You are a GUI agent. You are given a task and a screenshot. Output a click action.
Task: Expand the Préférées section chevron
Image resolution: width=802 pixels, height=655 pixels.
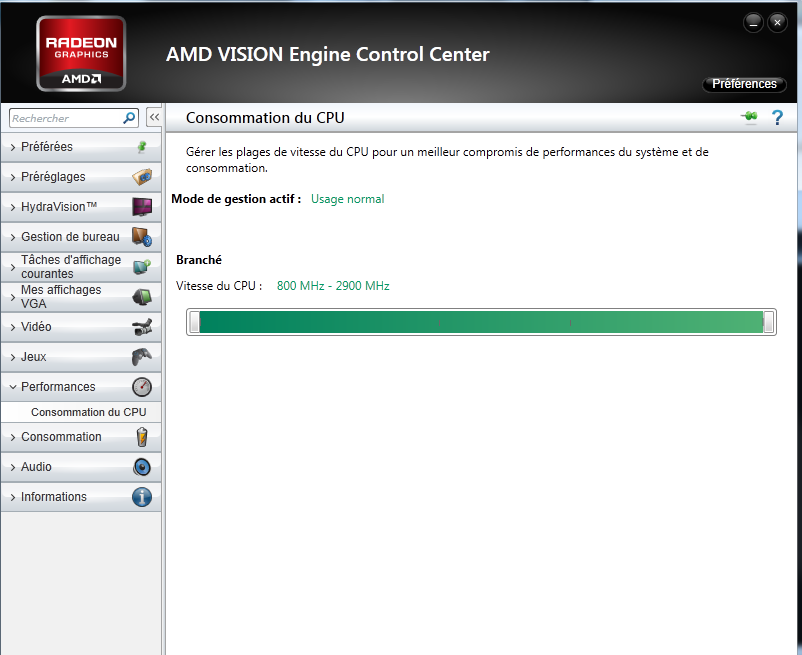click(13, 147)
